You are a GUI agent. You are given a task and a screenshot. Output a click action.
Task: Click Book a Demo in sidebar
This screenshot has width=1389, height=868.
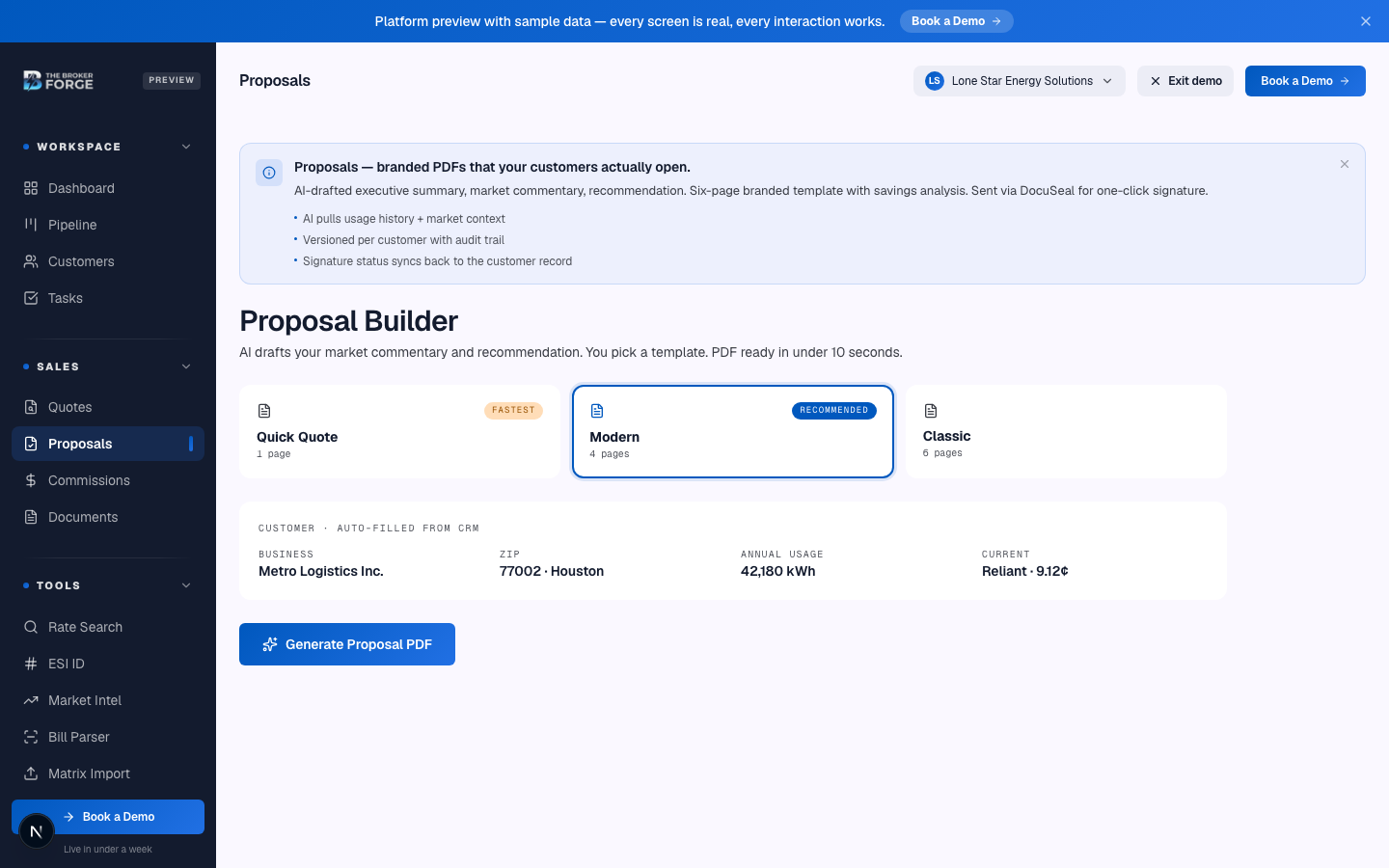tap(108, 817)
